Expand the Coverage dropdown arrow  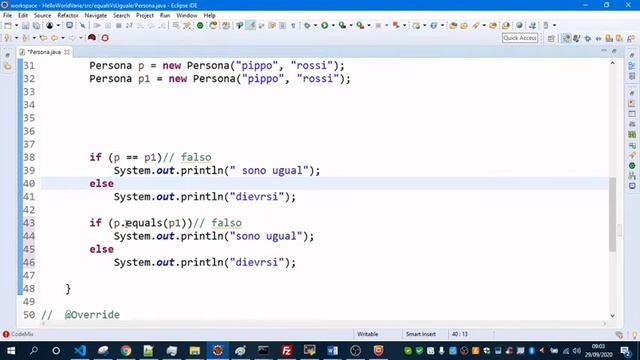[351, 25]
